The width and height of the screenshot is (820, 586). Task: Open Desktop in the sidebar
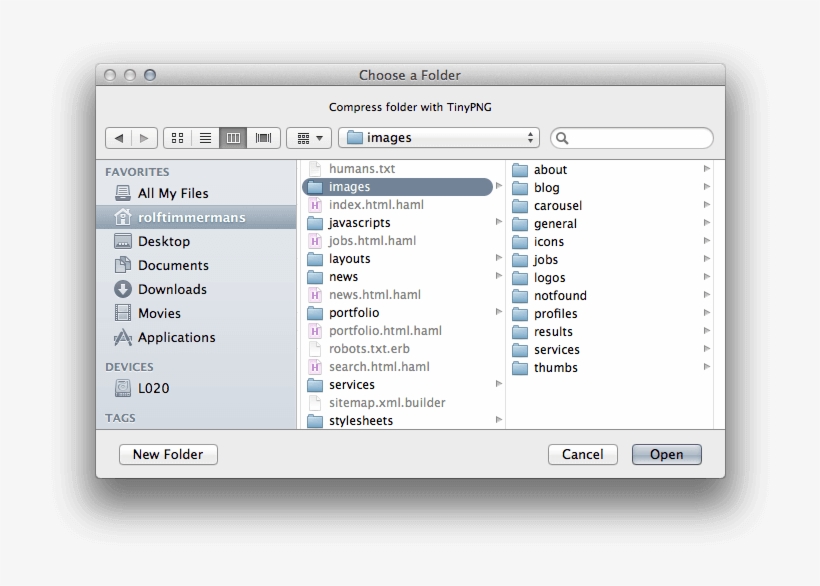196,241
